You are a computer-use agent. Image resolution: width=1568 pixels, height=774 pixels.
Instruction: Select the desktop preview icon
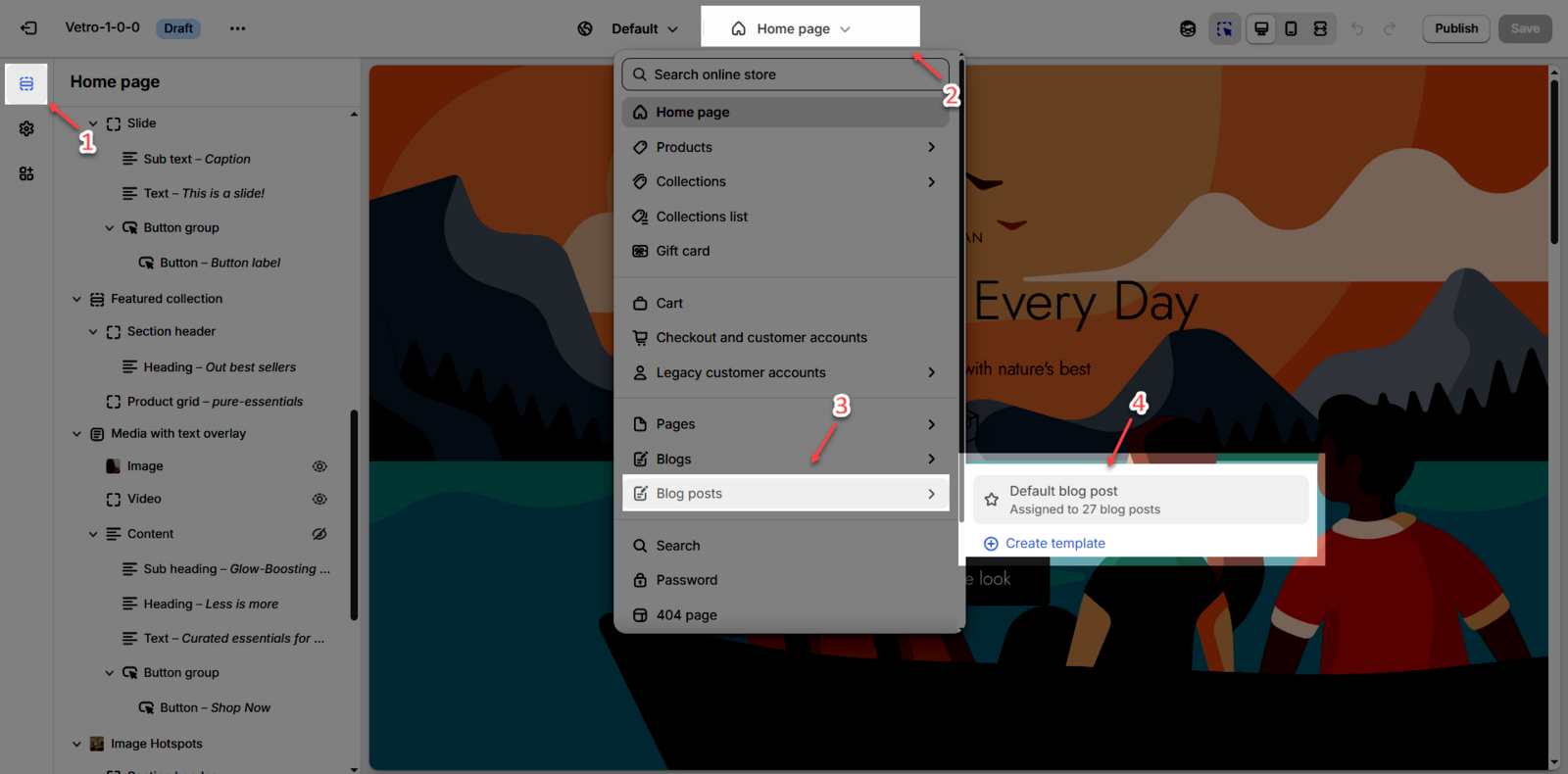pos(1261,28)
